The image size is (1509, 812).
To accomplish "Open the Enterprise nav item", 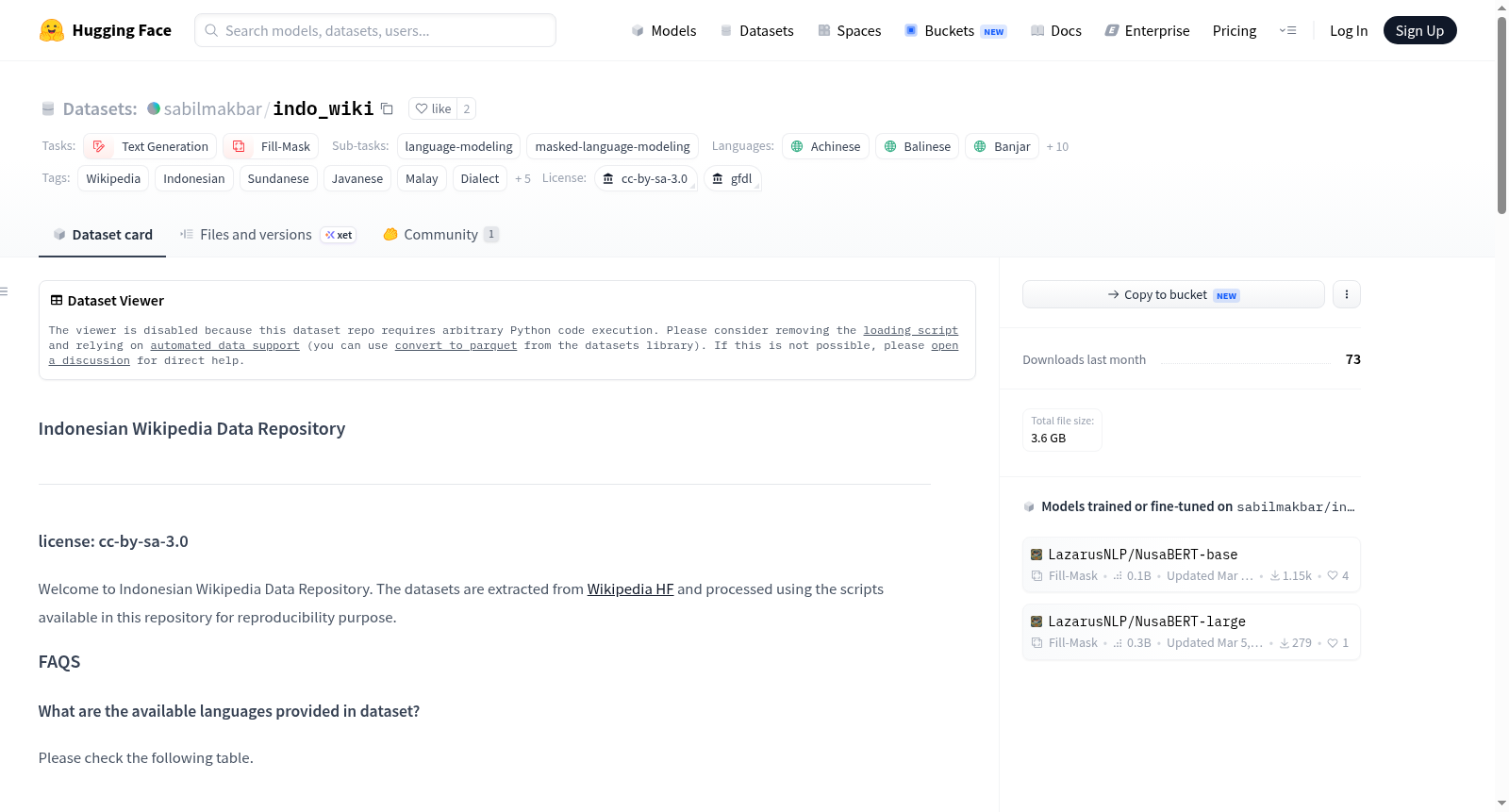I will coord(1147,30).
